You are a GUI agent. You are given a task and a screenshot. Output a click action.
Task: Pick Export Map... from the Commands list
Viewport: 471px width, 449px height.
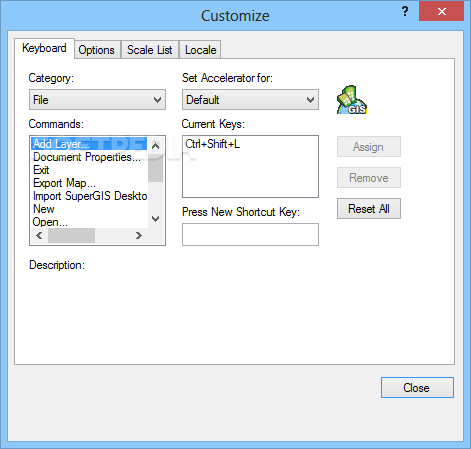point(89,183)
